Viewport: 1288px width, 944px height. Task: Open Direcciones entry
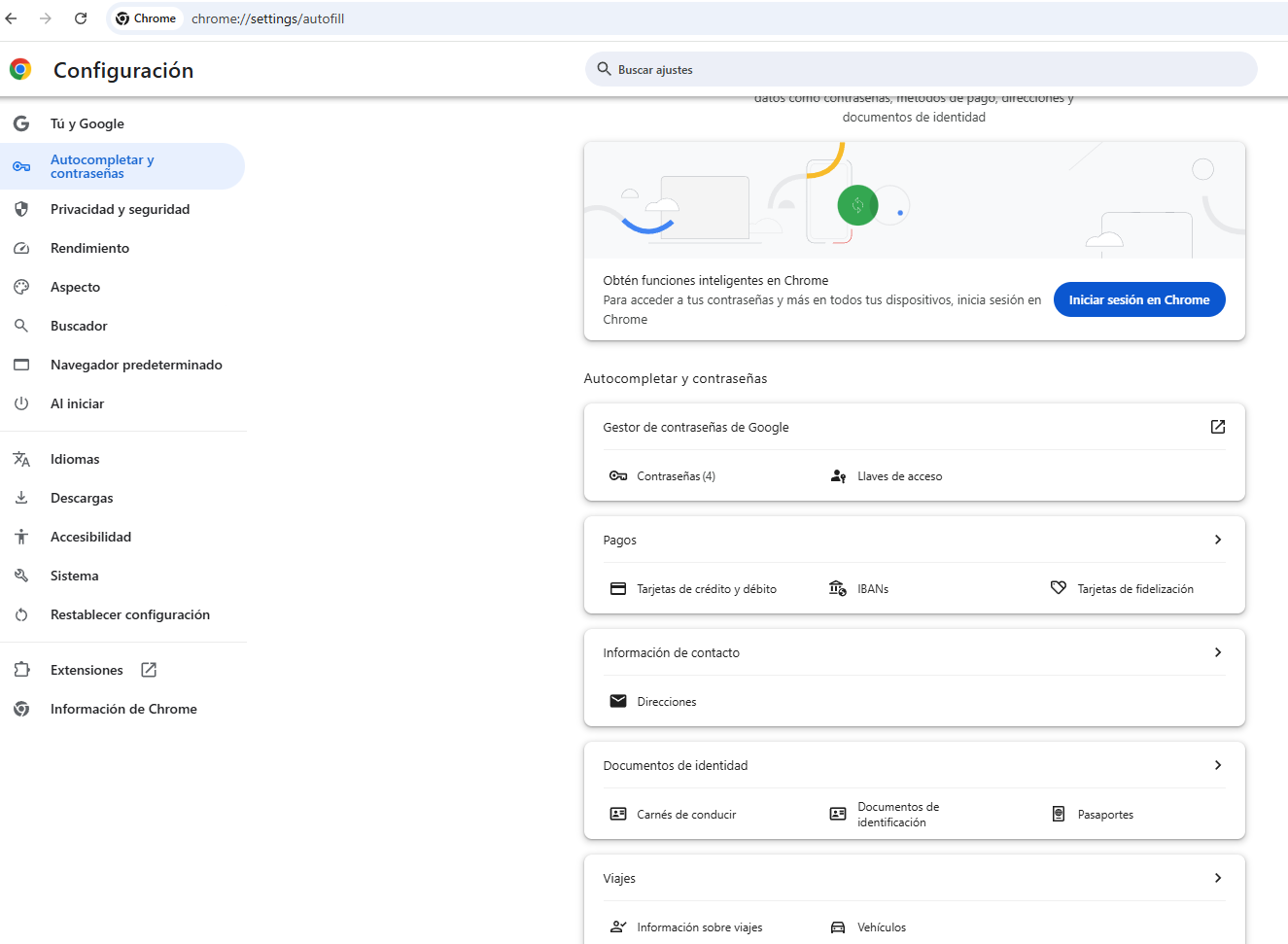[667, 702]
